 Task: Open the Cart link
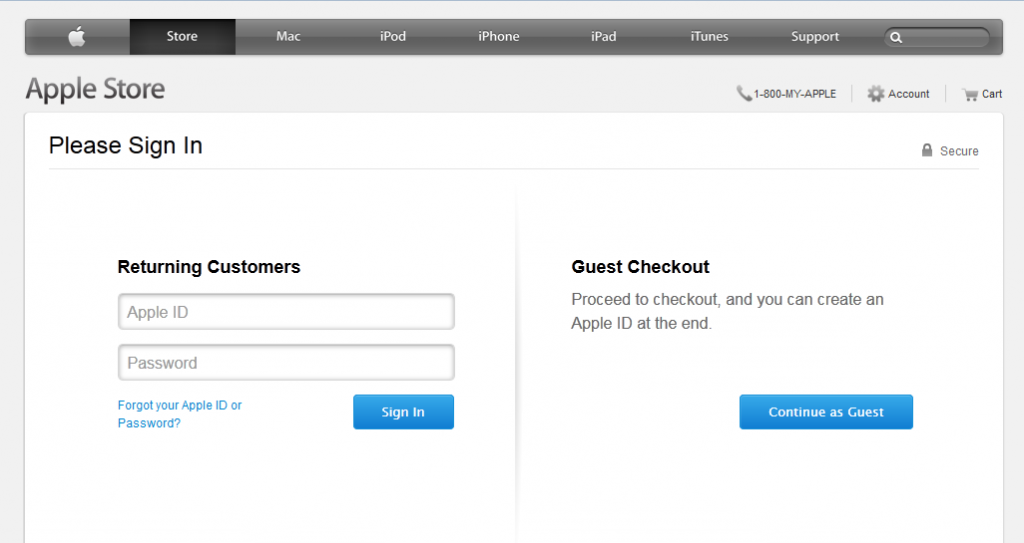[x=991, y=93]
